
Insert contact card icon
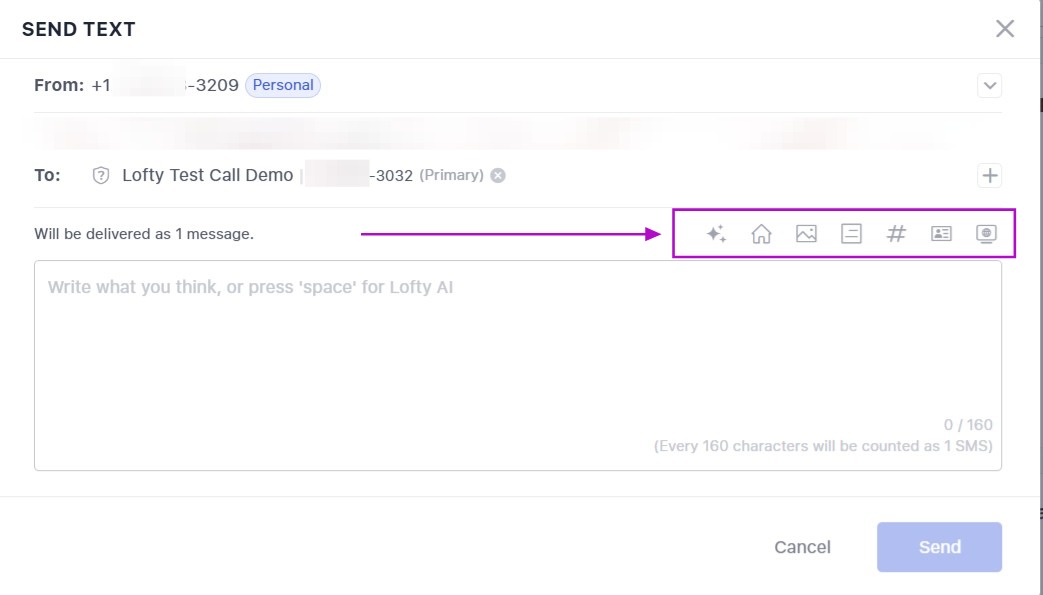click(x=941, y=234)
